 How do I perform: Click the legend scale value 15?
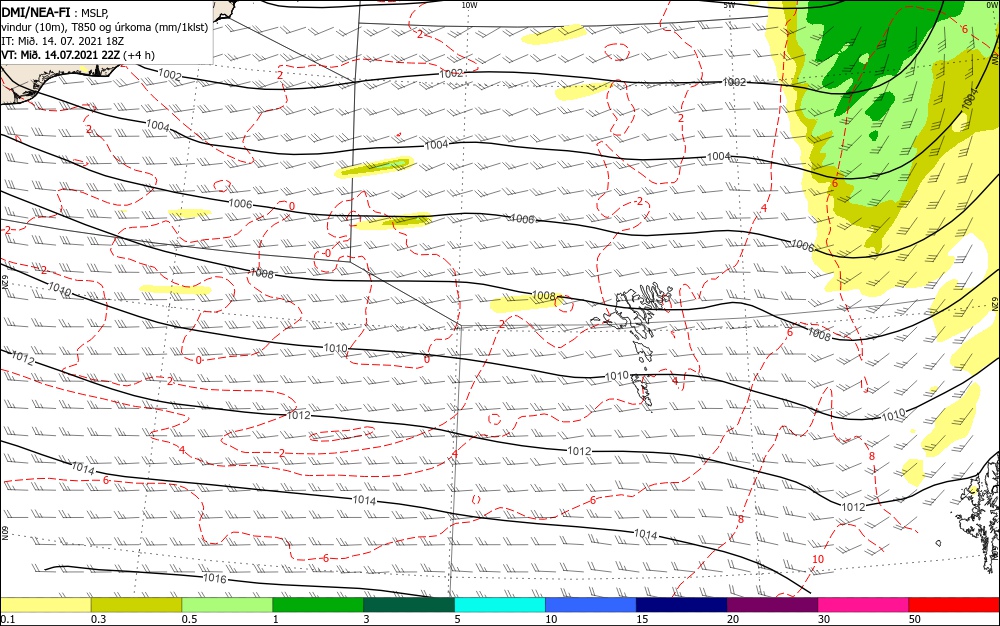(x=642, y=619)
